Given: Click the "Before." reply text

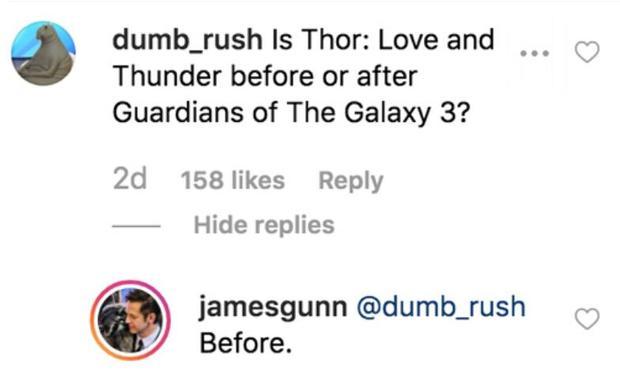Looking at the screenshot, I should 246,343.
